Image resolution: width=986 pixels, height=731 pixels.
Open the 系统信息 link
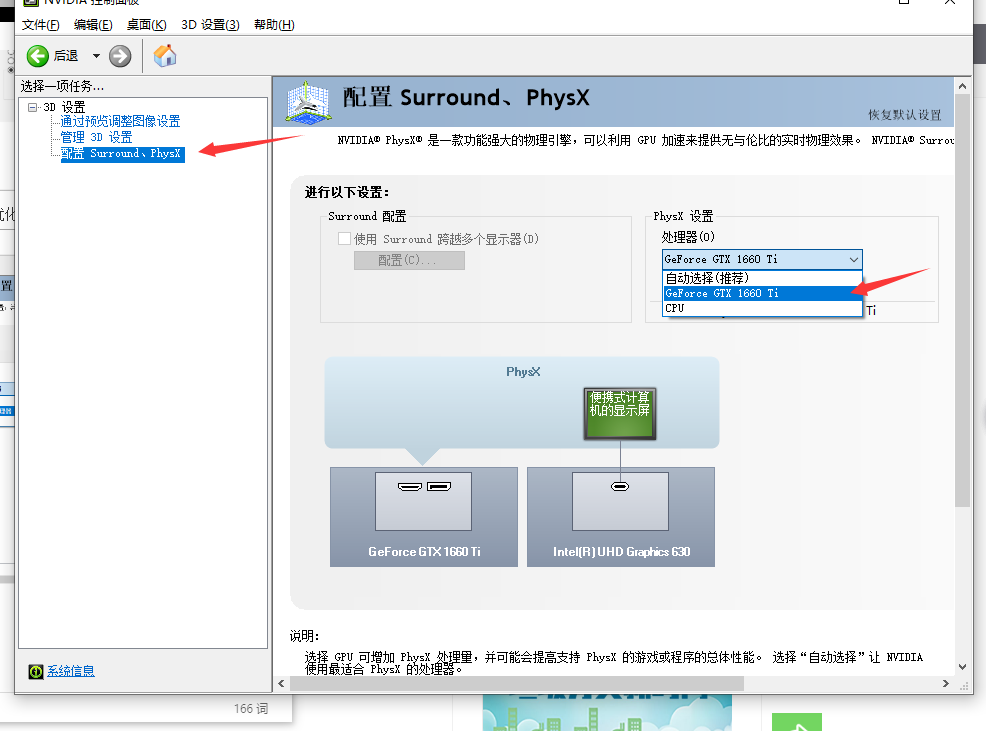click(x=71, y=671)
